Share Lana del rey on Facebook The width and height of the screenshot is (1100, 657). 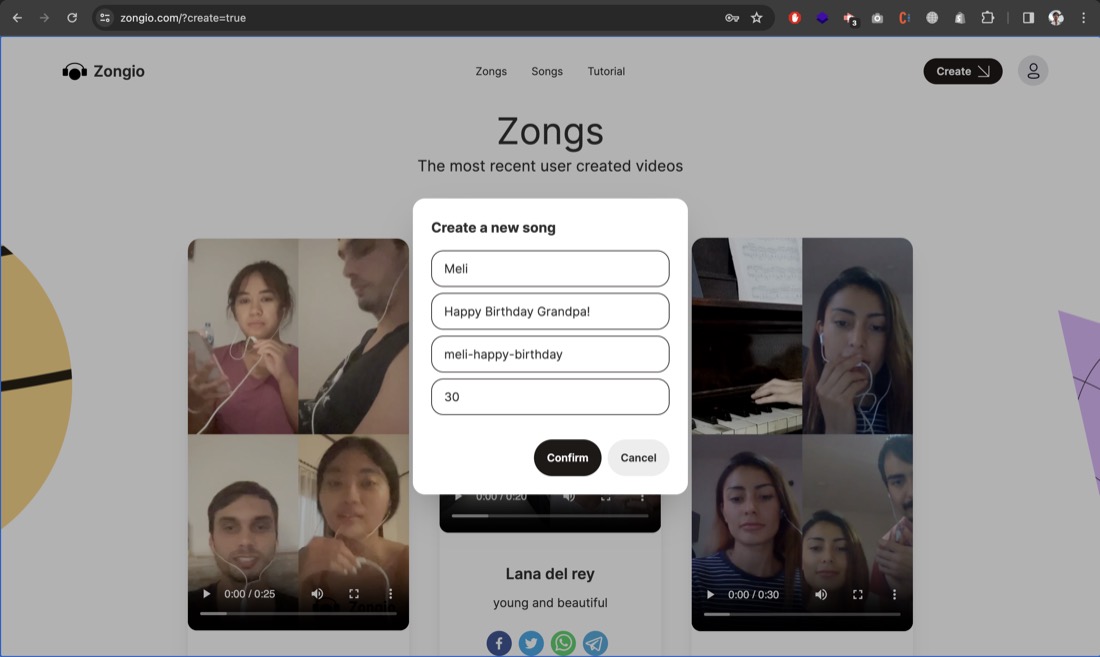pos(499,643)
